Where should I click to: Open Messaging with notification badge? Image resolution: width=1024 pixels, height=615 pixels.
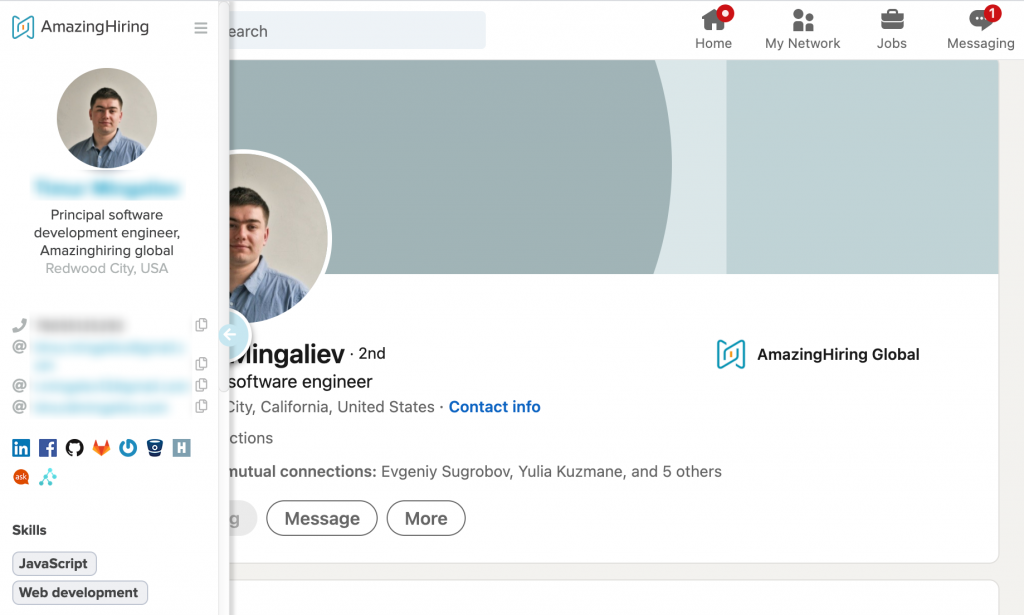coord(981,29)
